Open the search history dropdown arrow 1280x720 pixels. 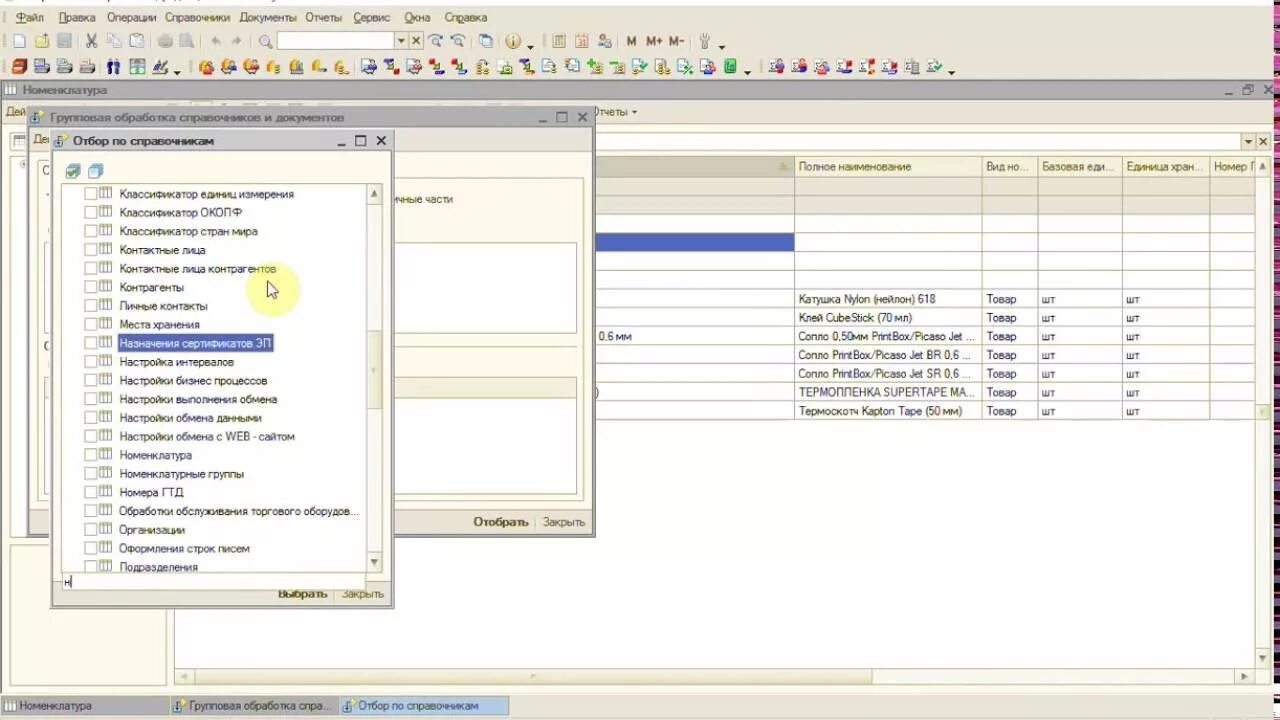coord(401,41)
